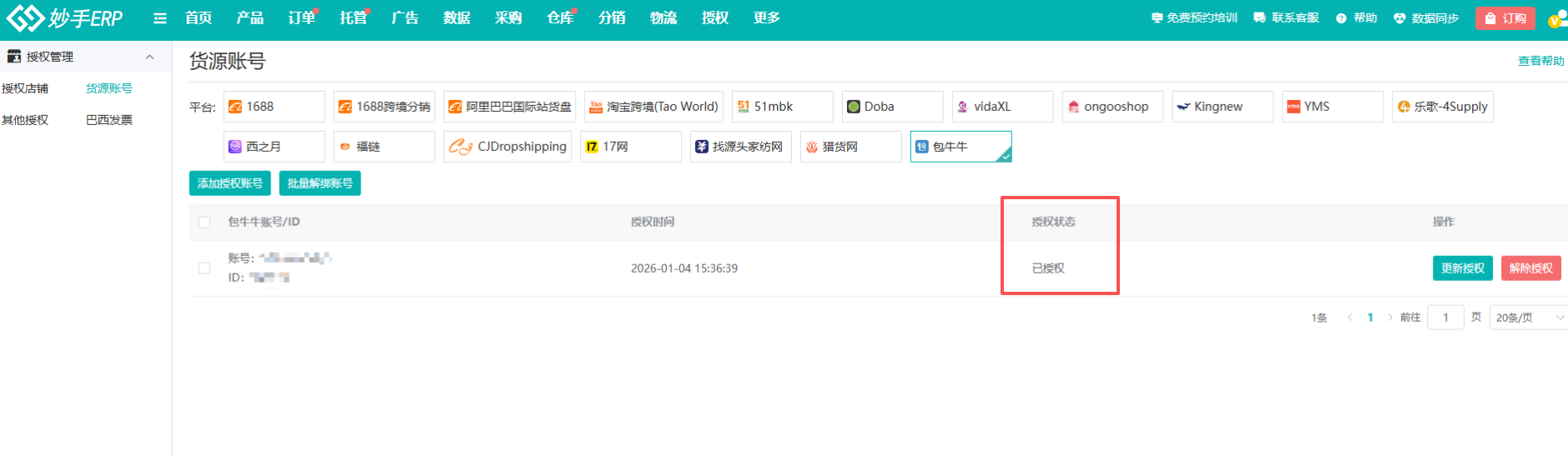Click page number 1 in pagination
Screen dimensions: 1568x456
click(1370, 318)
